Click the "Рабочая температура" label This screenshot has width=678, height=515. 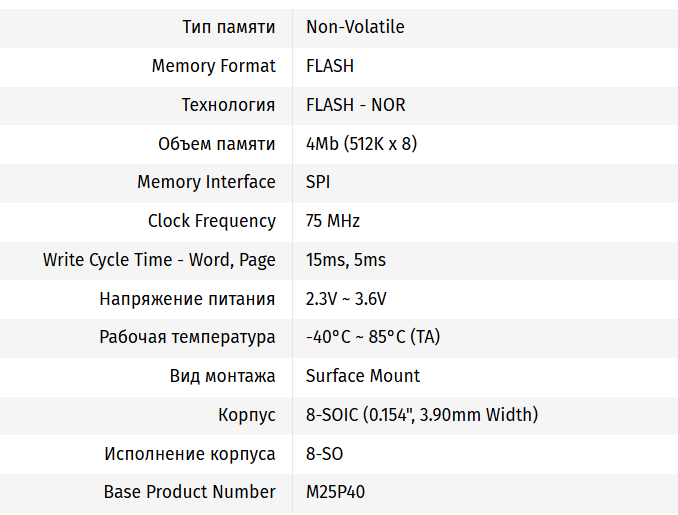[187, 337]
